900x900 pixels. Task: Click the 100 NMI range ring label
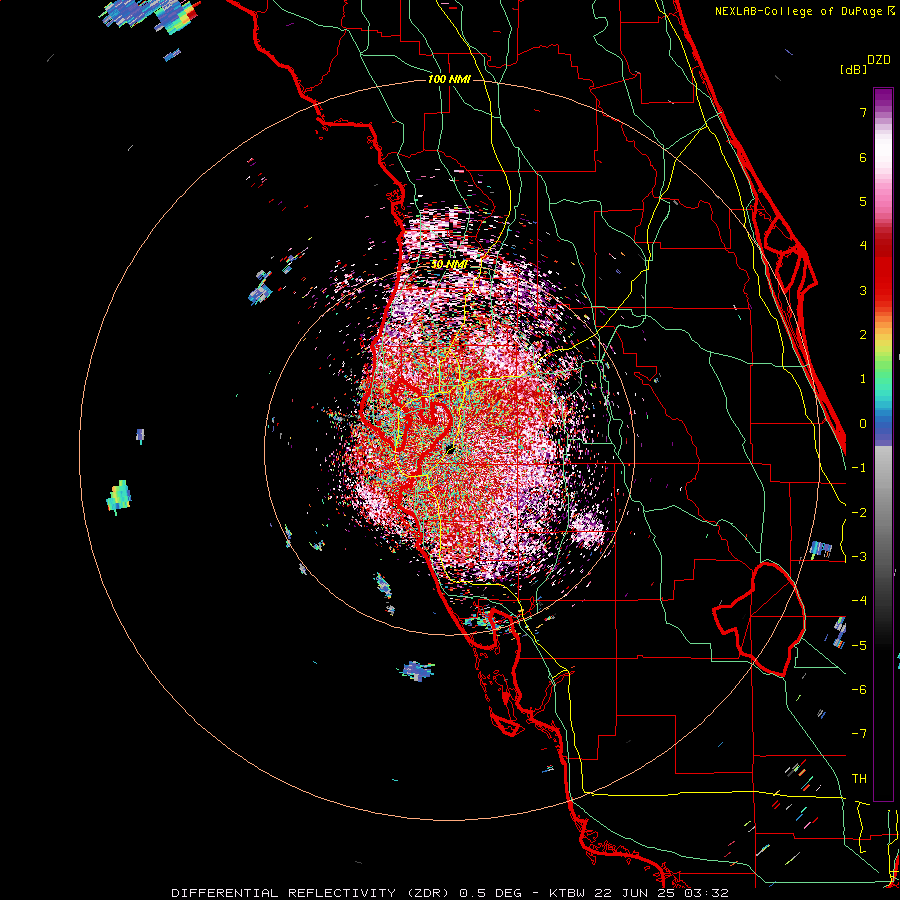click(449, 79)
